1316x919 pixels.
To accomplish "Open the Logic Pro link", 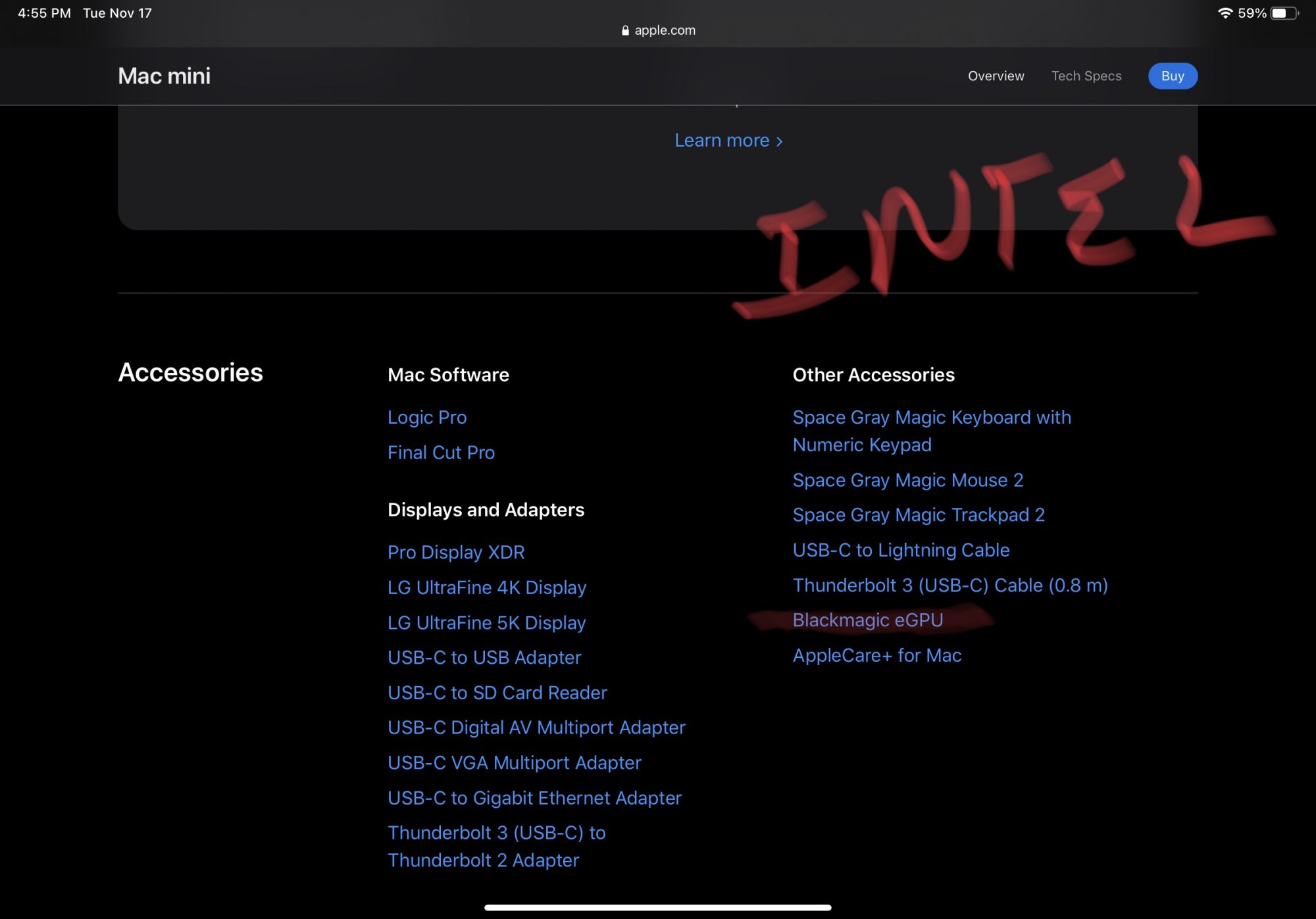I will tap(427, 417).
